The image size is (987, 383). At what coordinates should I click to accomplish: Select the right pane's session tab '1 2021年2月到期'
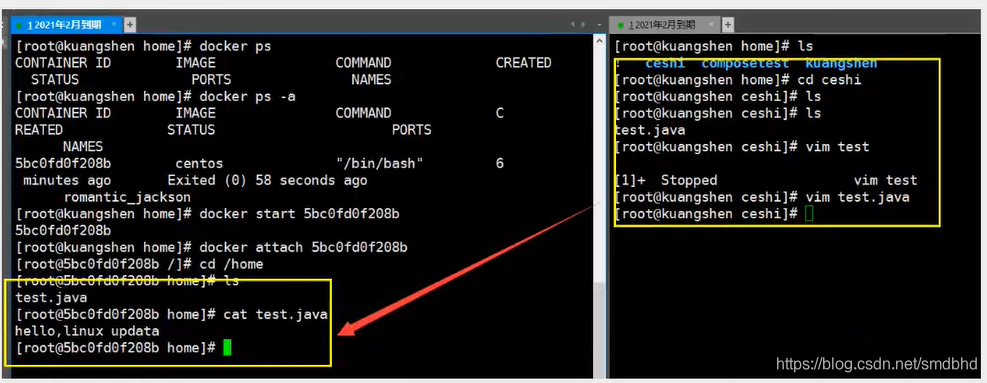pos(666,25)
